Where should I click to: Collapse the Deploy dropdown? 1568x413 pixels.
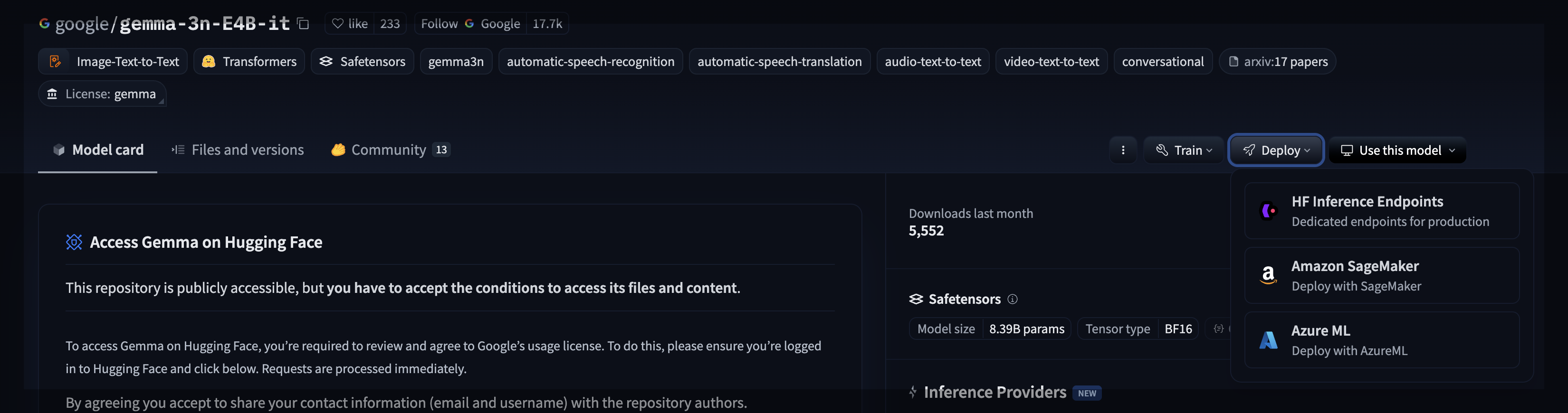coord(1276,150)
